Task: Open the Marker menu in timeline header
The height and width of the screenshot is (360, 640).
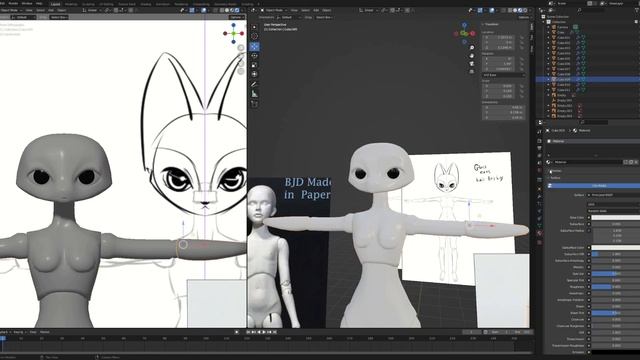Action: click(44, 332)
